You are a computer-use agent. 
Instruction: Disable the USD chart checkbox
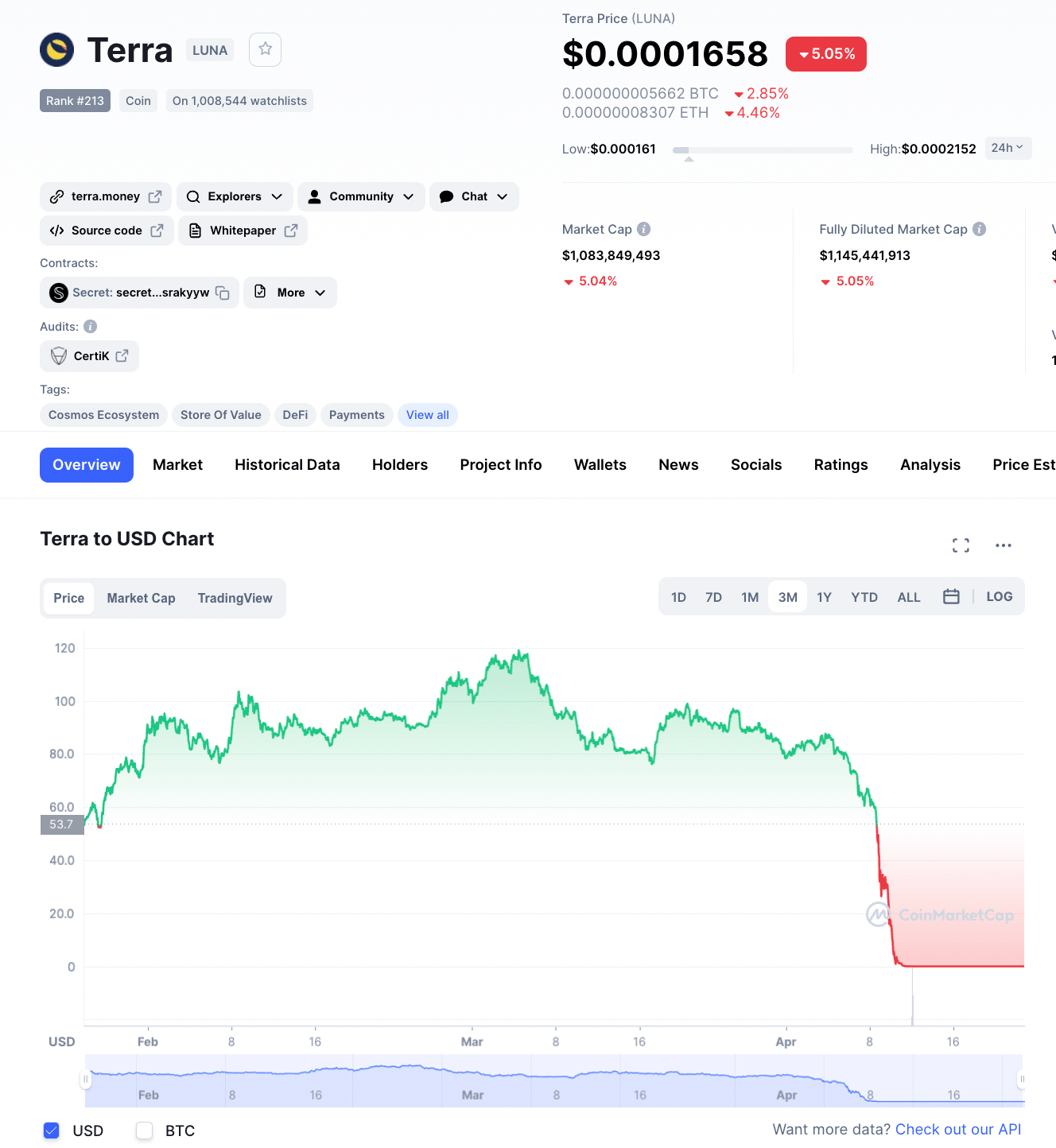pos(51,1131)
